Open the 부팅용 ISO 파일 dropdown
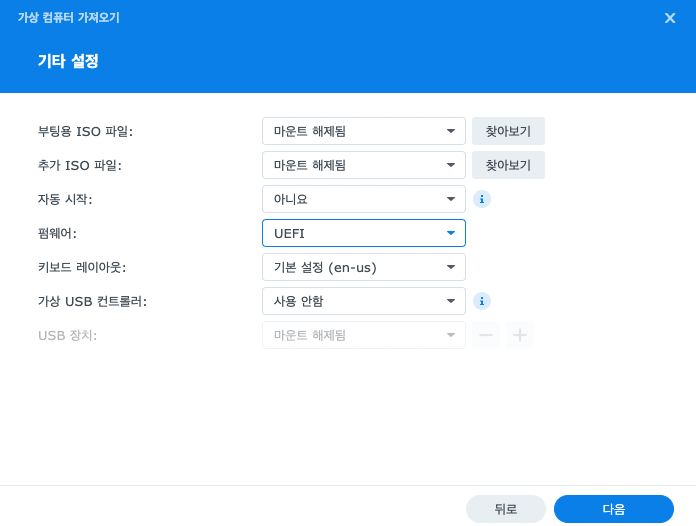Image resolution: width=696 pixels, height=526 pixels. (x=364, y=131)
